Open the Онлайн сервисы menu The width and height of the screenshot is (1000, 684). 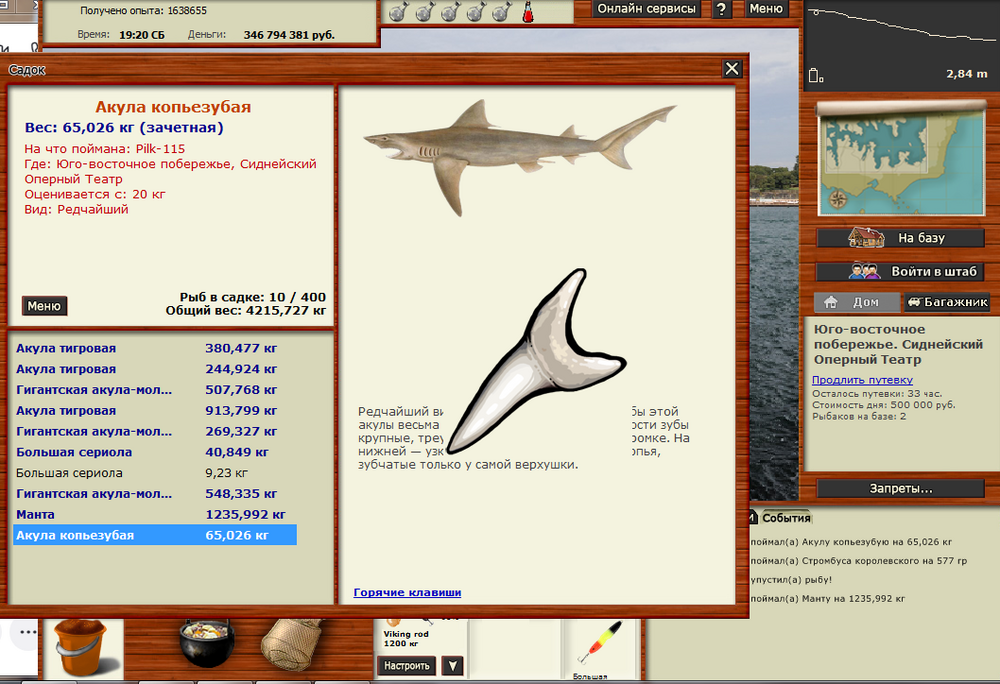coord(647,9)
